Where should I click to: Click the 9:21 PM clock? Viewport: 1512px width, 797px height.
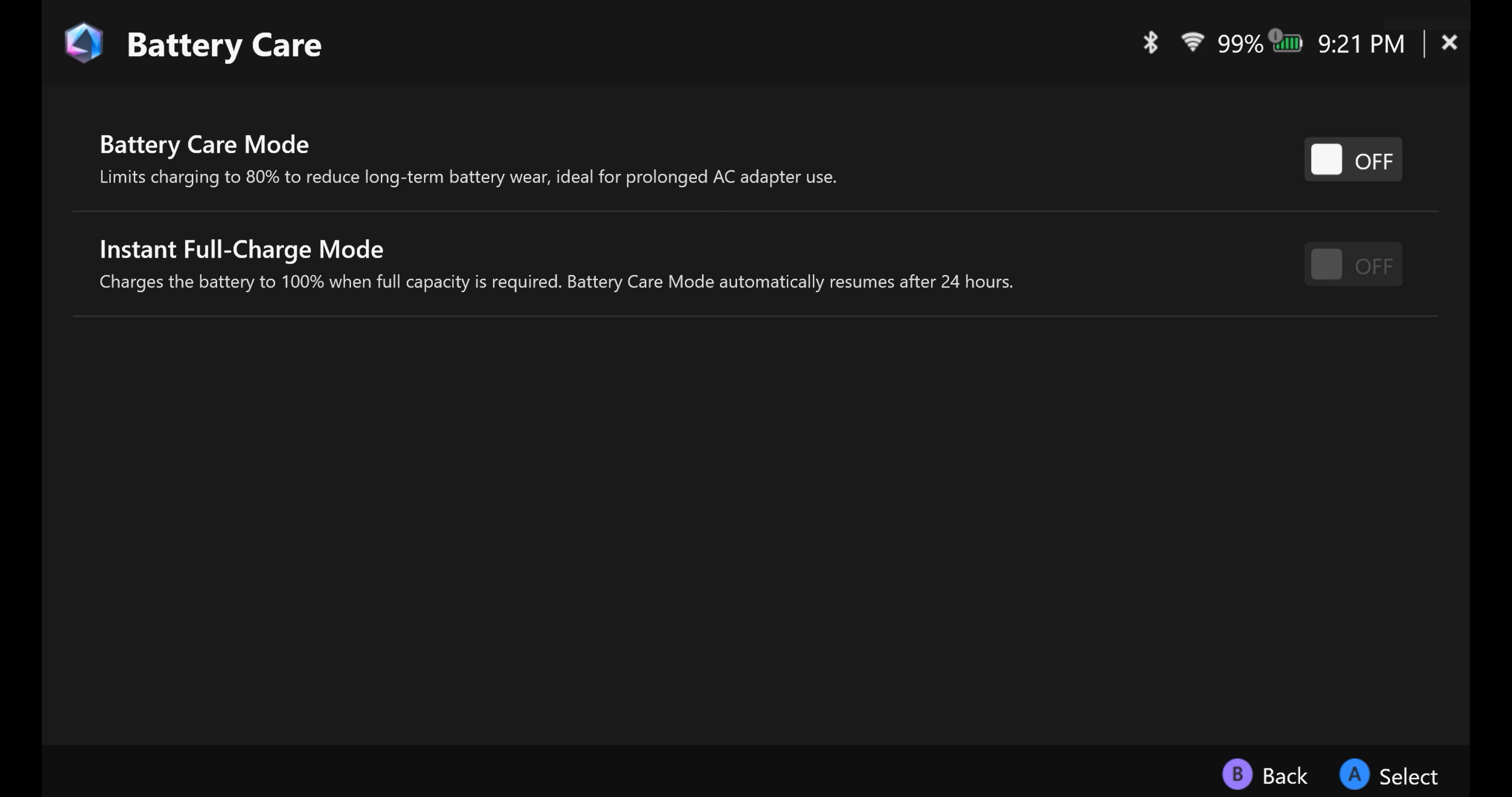(x=1361, y=44)
